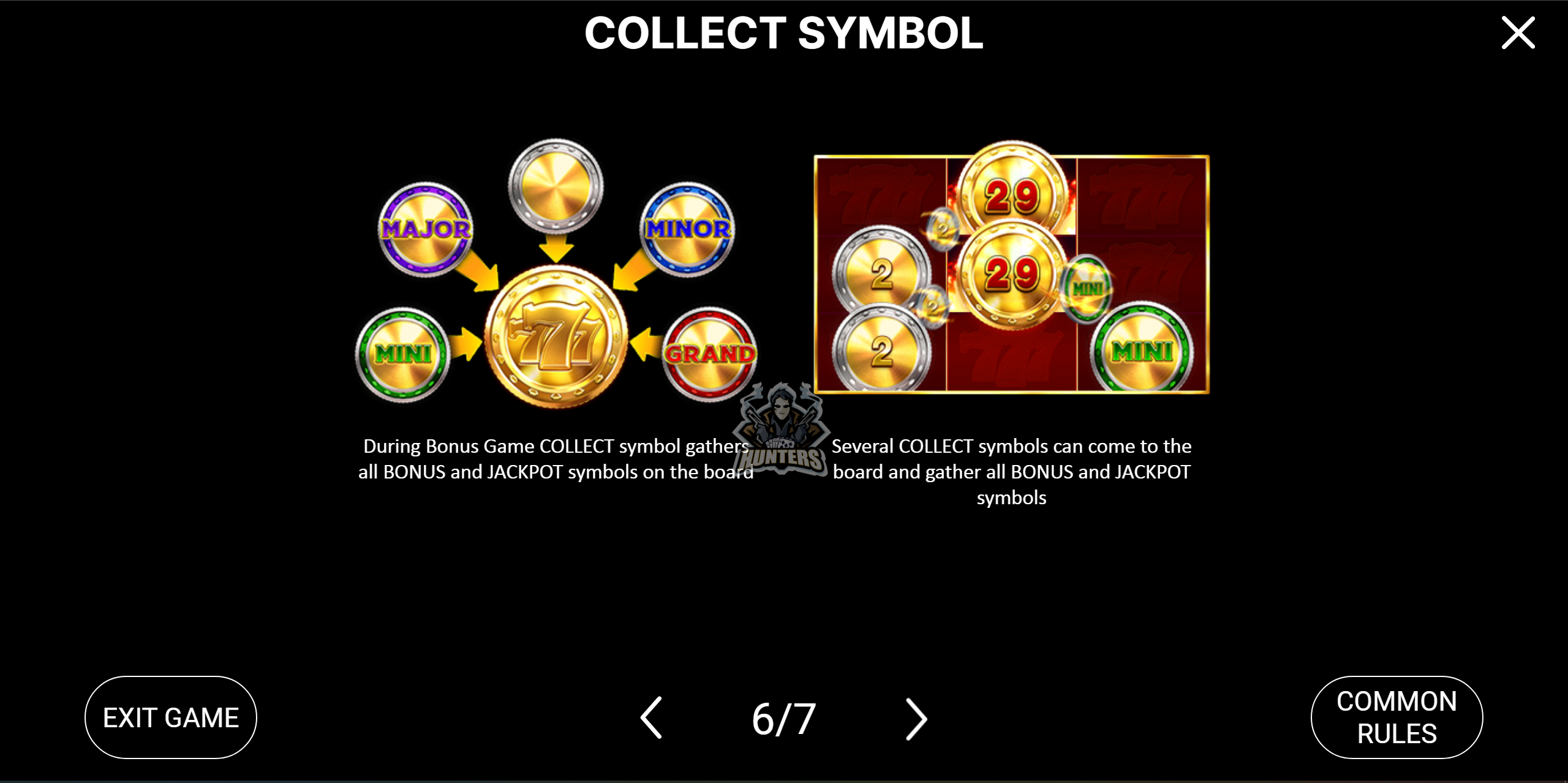
Task: Click the large golden 777 collect coin
Action: tap(556, 337)
